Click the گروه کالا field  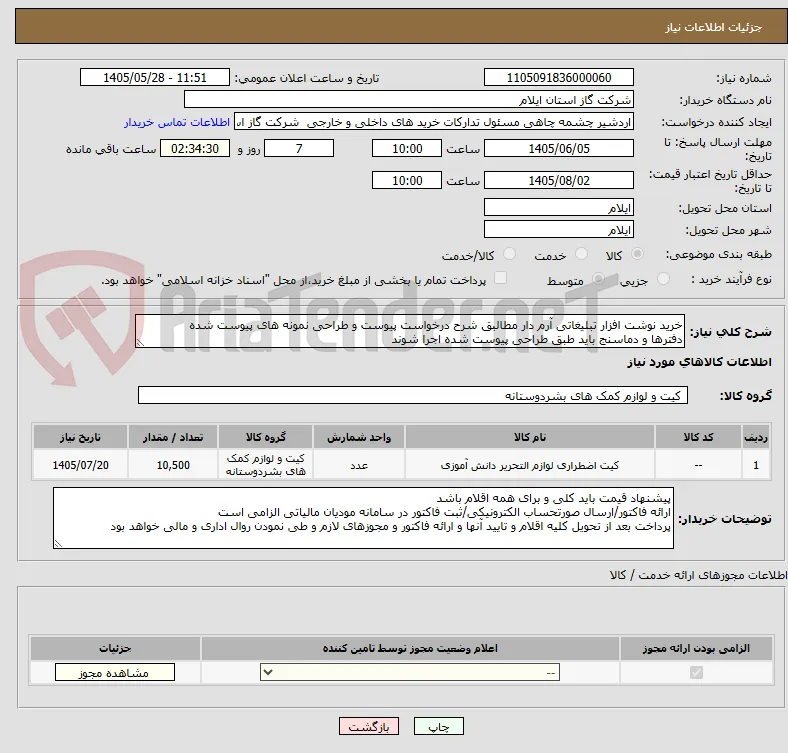pos(413,396)
